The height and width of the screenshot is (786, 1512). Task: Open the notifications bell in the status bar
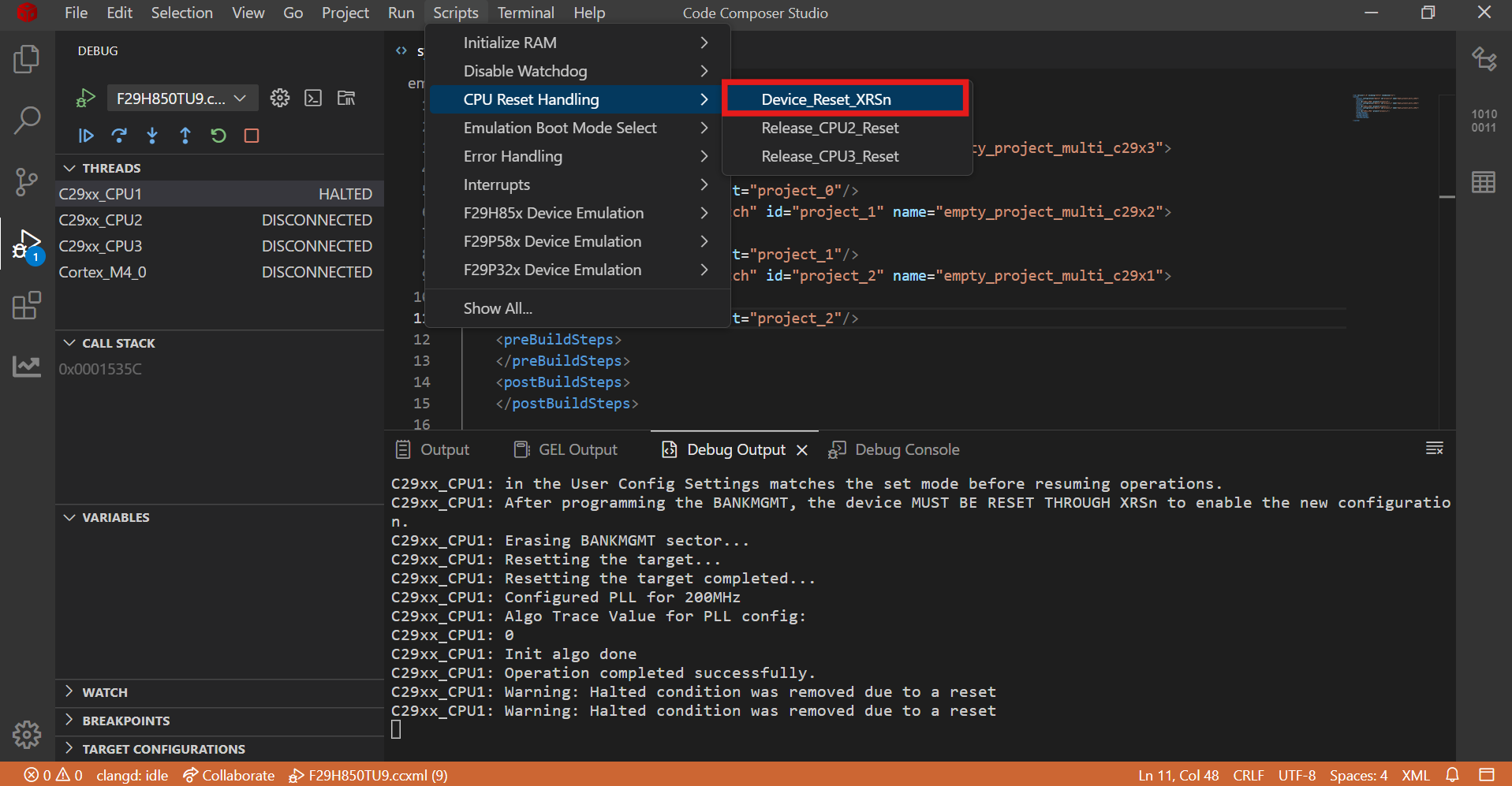click(1452, 776)
